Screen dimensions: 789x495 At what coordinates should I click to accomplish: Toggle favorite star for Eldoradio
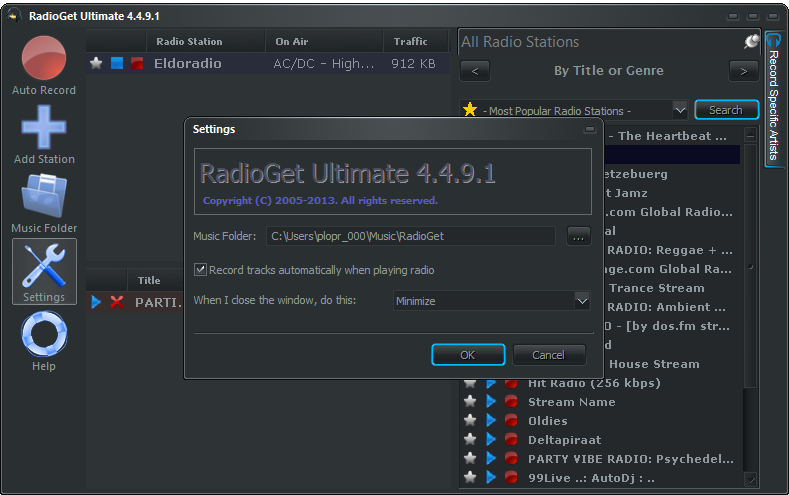97,63
